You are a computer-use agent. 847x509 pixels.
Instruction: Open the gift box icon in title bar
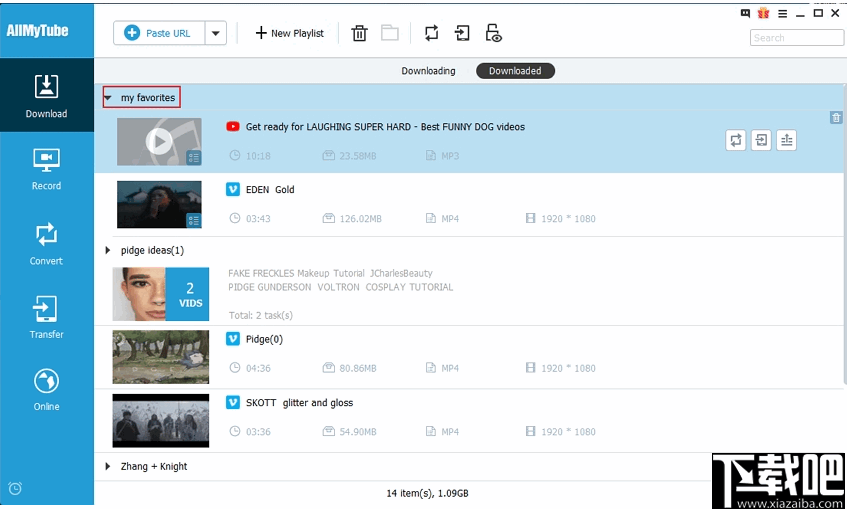pyautogui.click(x=763, y=13)
